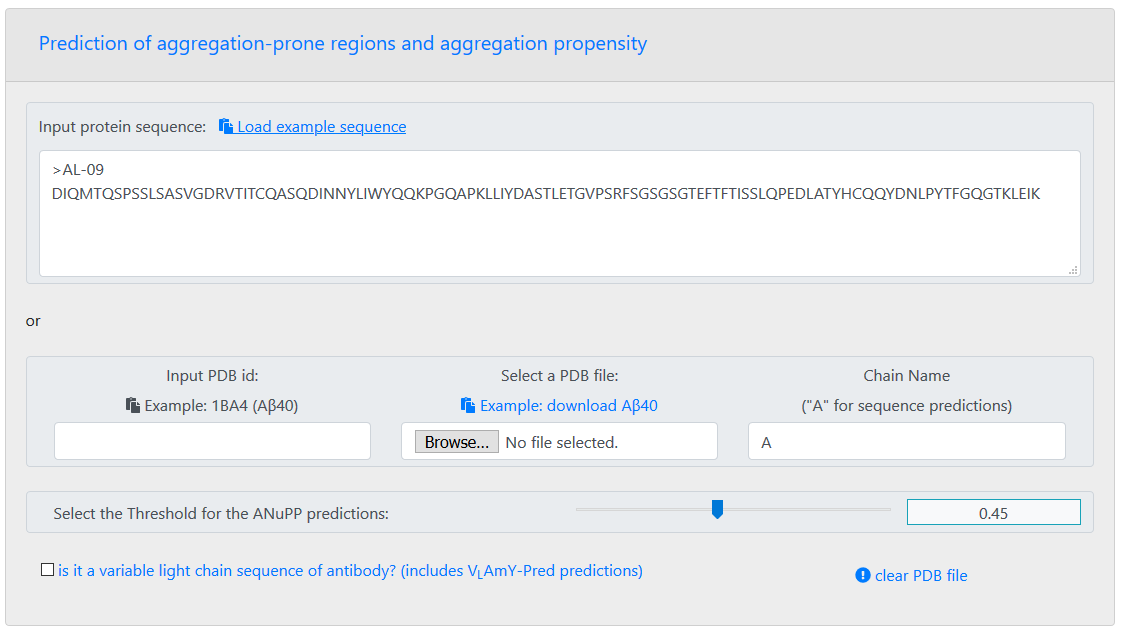Click the copy icon beside Load example sequence

[226, 126]
